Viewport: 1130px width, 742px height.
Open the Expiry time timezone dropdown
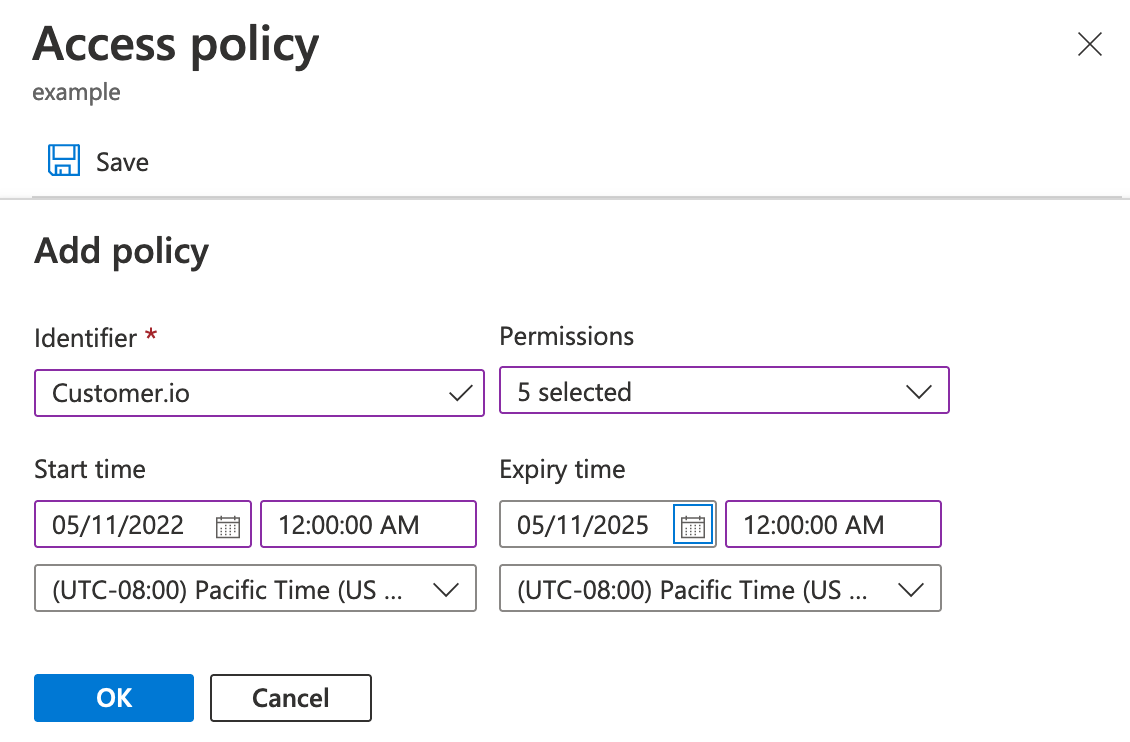pos(720,589)
